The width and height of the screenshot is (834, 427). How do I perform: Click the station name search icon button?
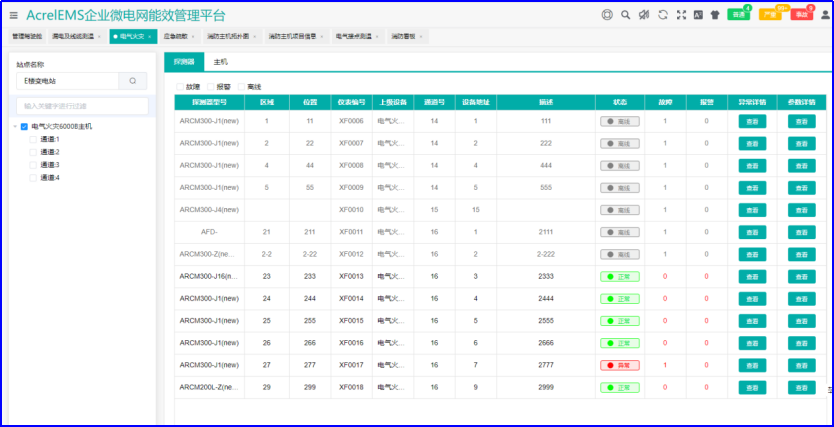[133, 81]
